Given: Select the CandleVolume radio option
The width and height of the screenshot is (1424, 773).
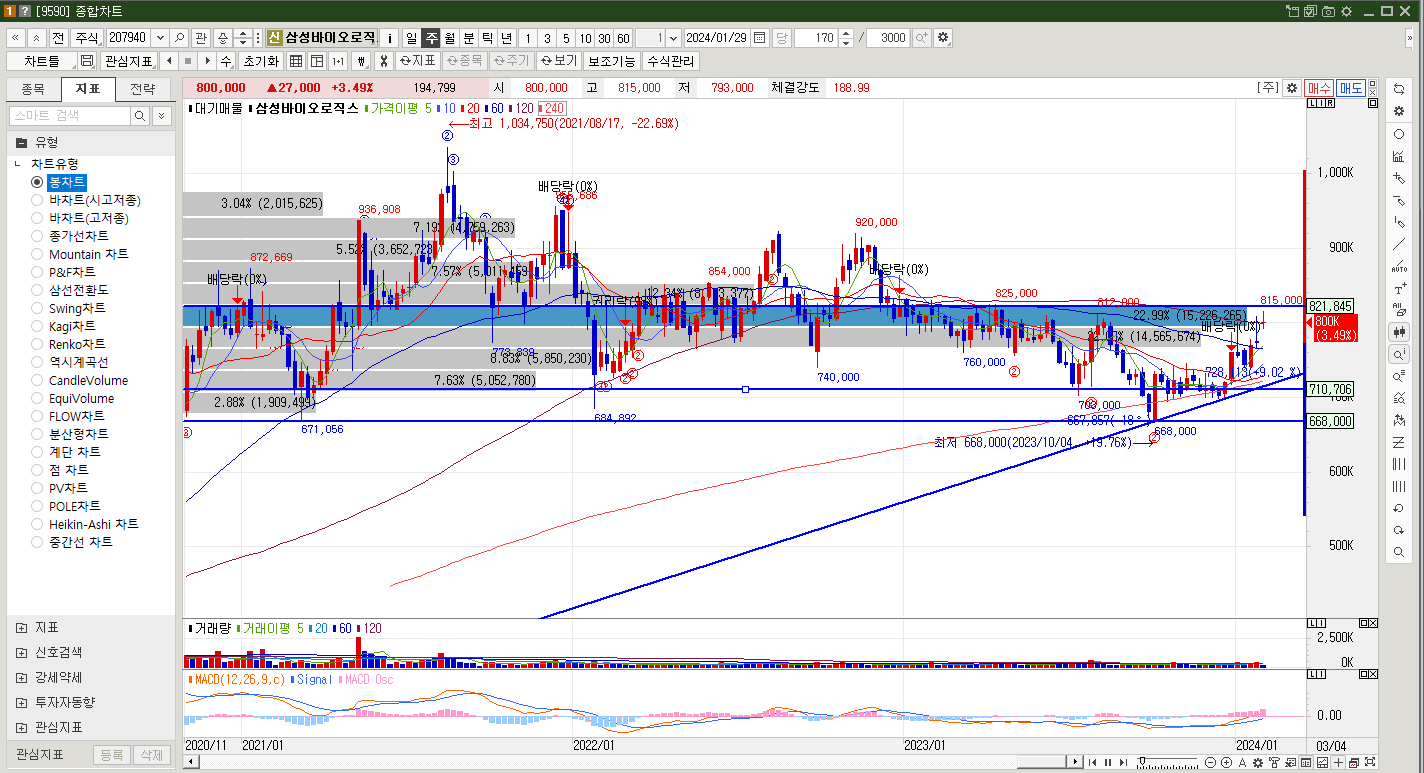Looking at the screenshot, I should (x=38, y=380).
